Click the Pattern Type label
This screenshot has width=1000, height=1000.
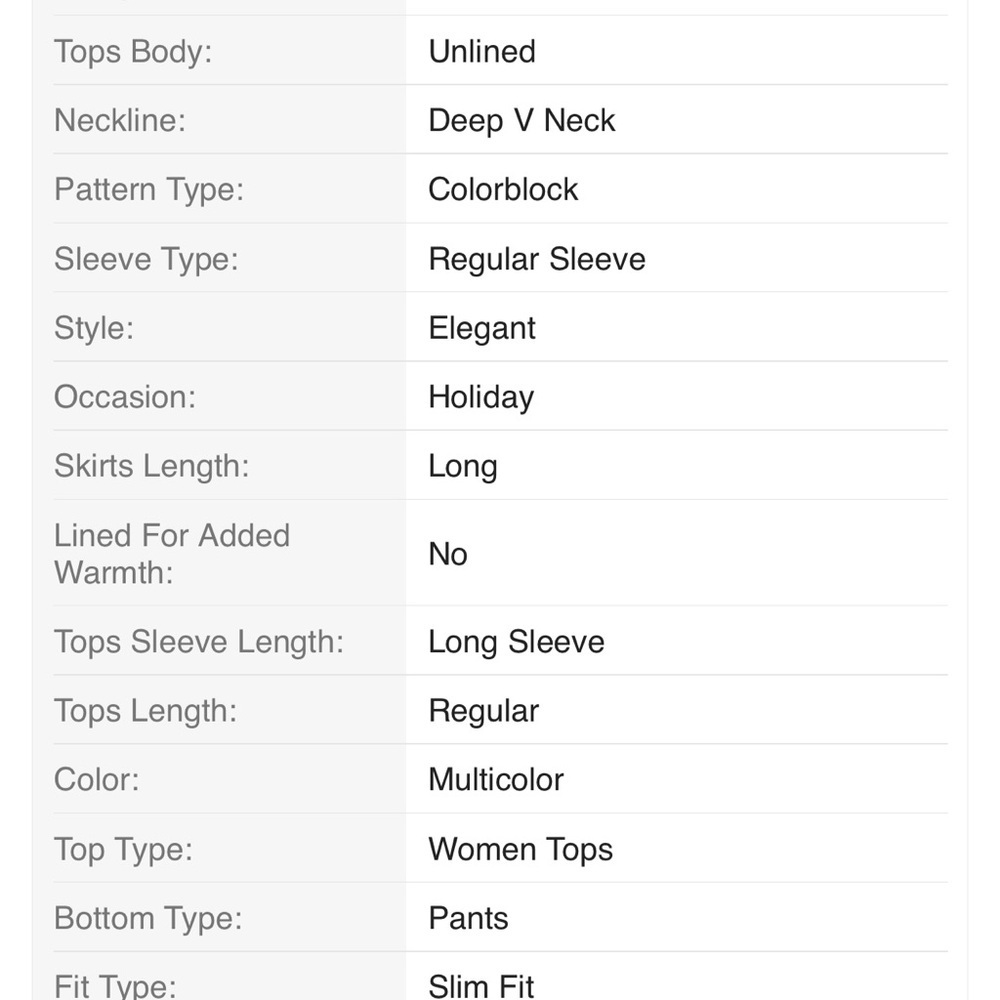(149, 190)
